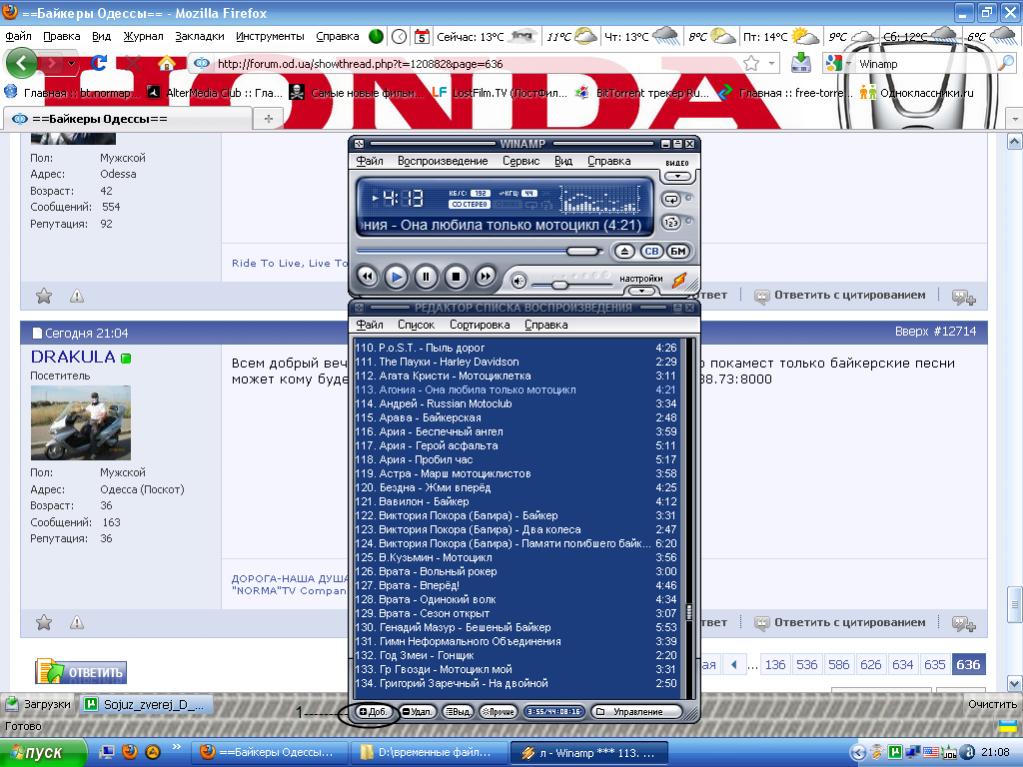Click the Доб. add button in the playlist

pos(373,712)
